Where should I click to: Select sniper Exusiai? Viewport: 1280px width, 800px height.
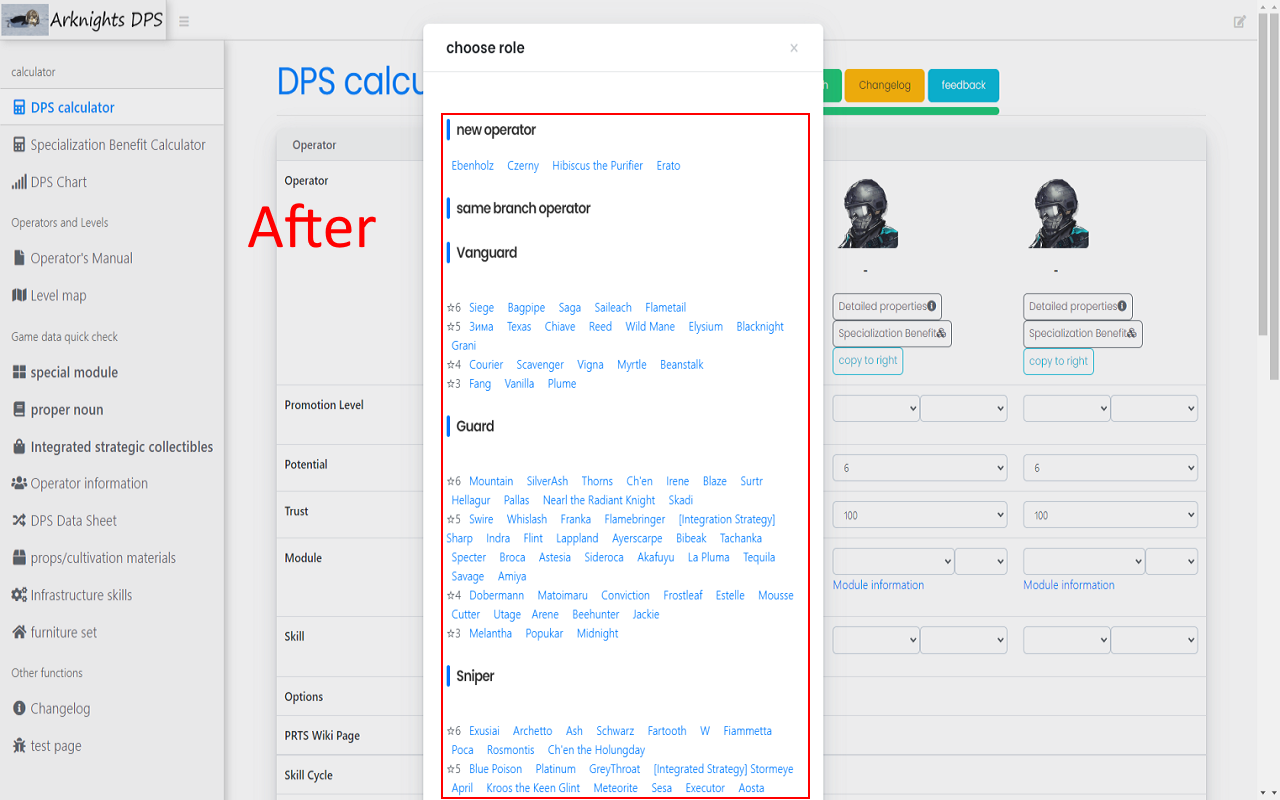click(484, 731)
